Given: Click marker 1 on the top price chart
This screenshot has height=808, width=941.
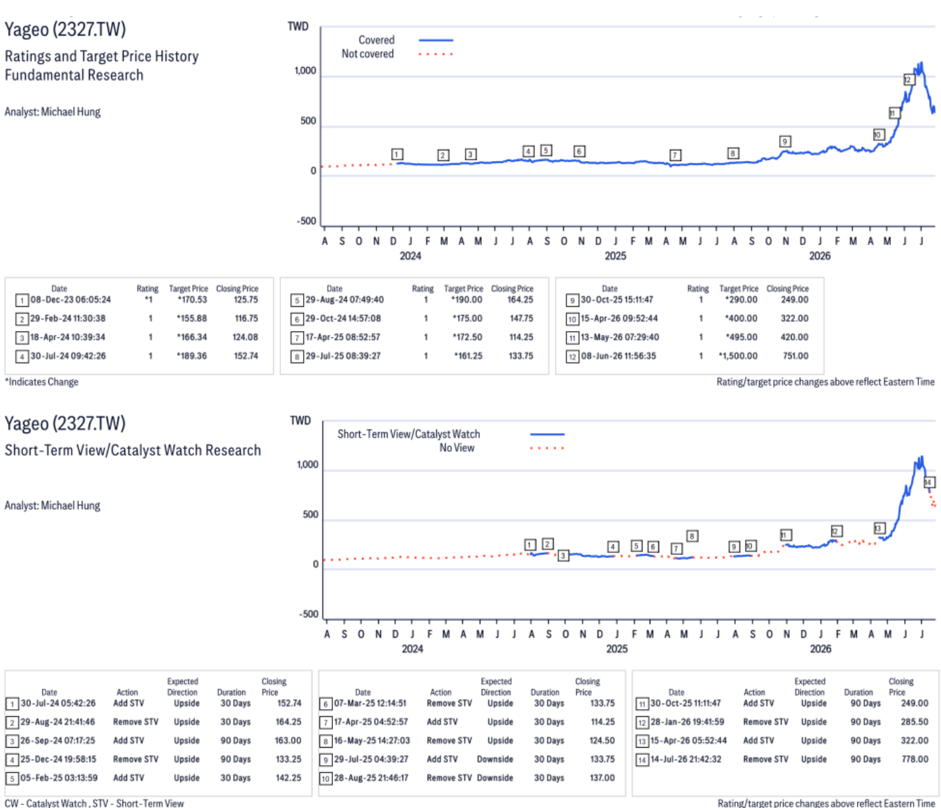Looking at the screenshot, I should point(397,154).
